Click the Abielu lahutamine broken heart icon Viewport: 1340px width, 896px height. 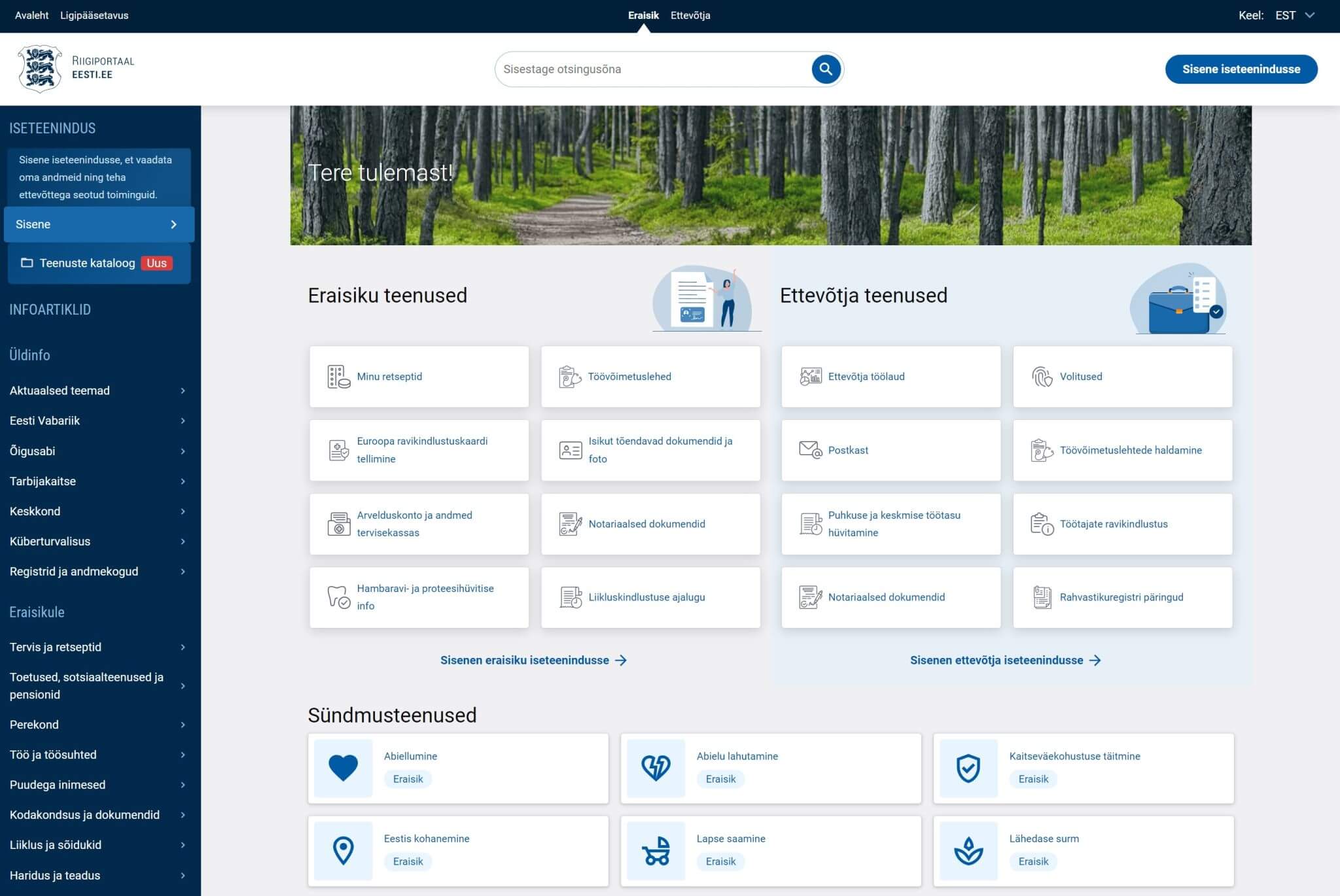pos(656,768)
